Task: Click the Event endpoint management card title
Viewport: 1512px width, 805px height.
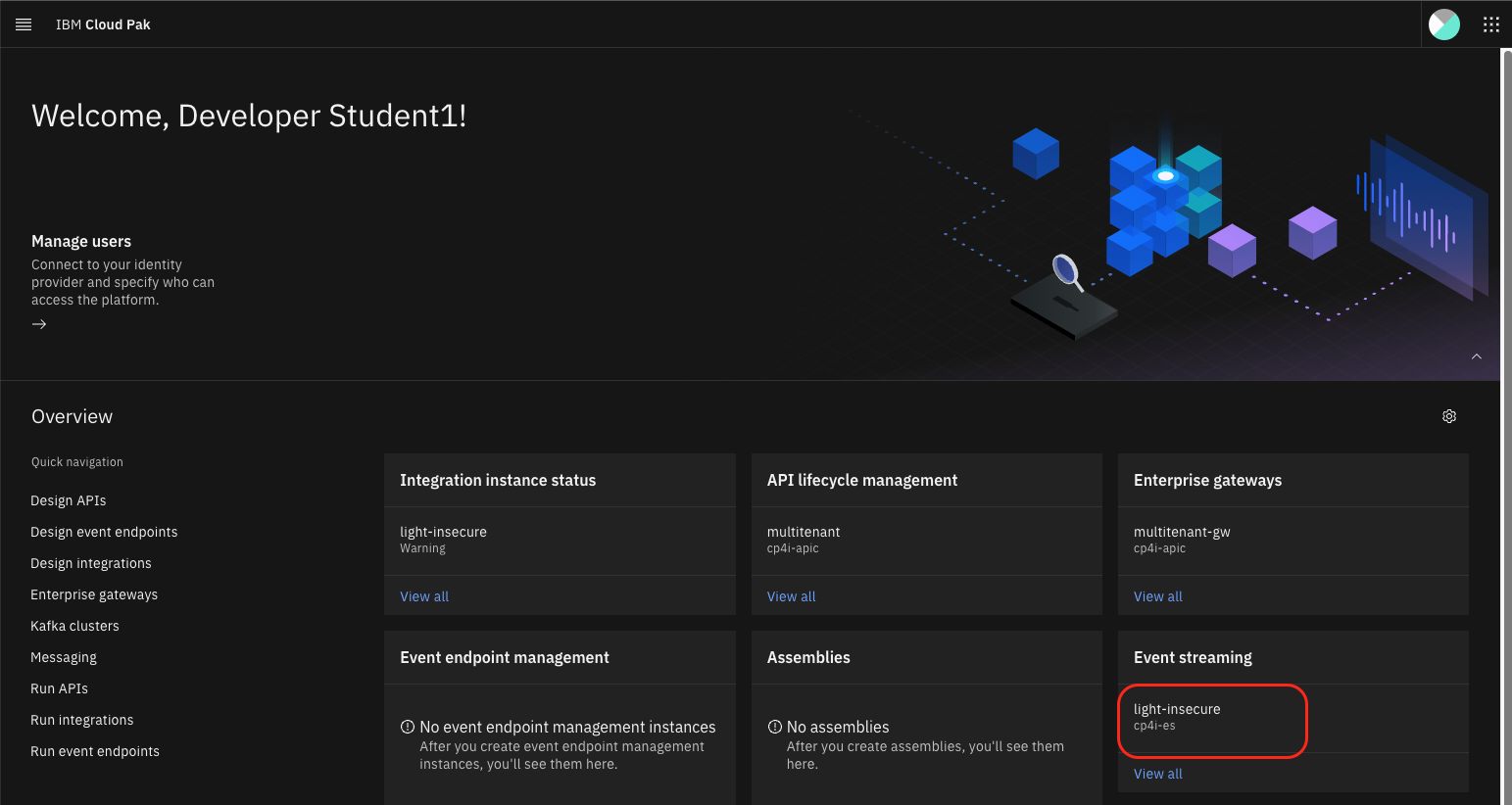Action: (x=505, y=657)
